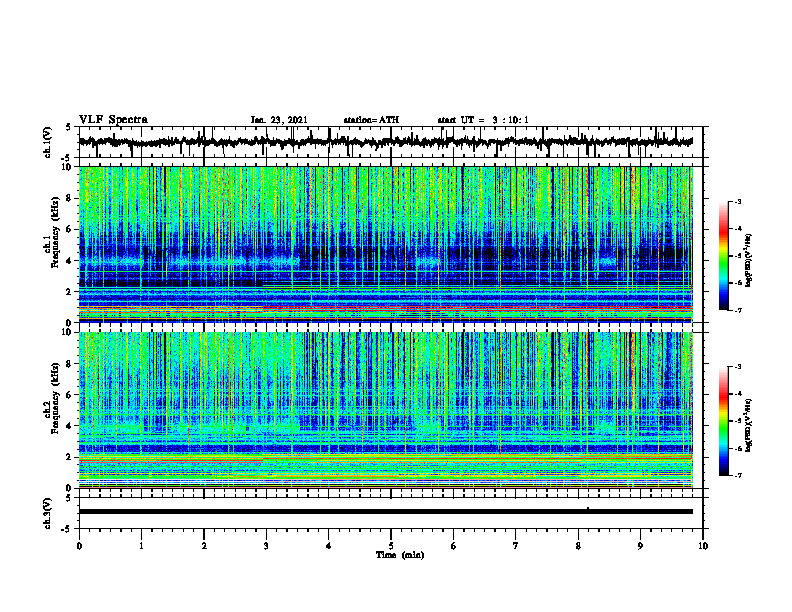This screenshot has width=792, height=612.
Task: Click the time axis tick label "1"
Action: point(141,546)
